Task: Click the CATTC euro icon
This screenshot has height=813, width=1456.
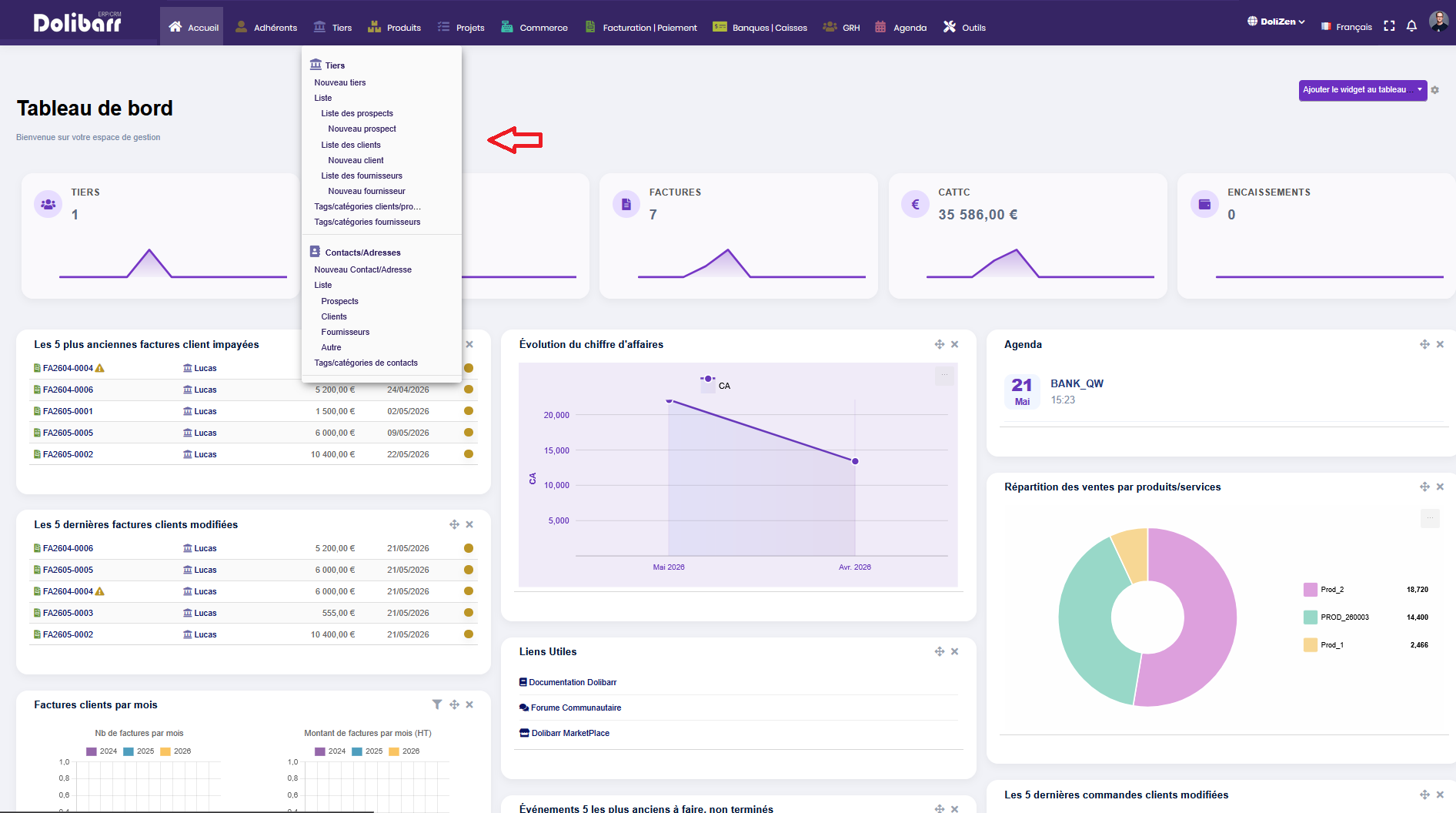Action: point(915,204)
